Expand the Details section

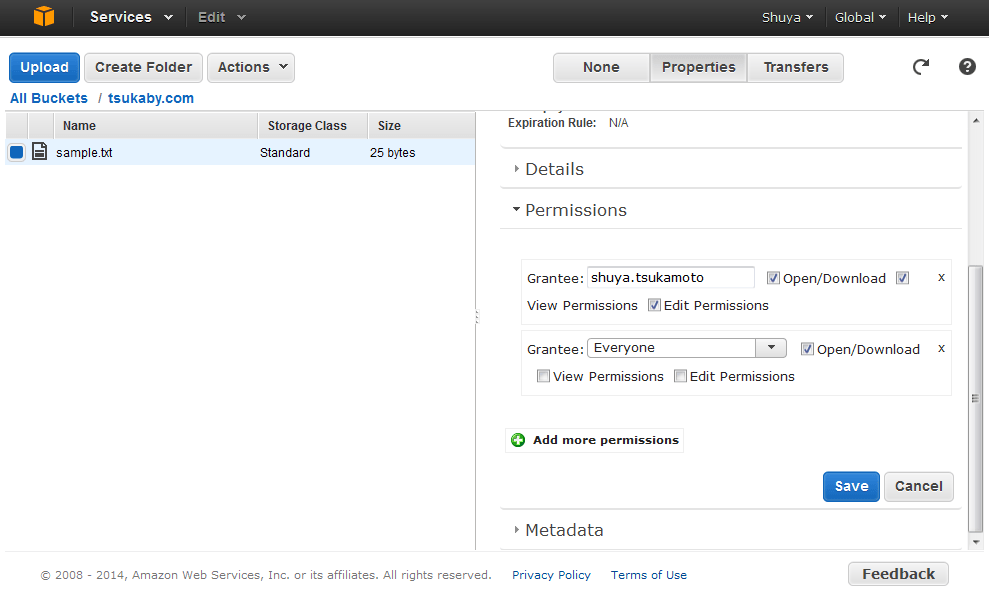pos(554,169)
